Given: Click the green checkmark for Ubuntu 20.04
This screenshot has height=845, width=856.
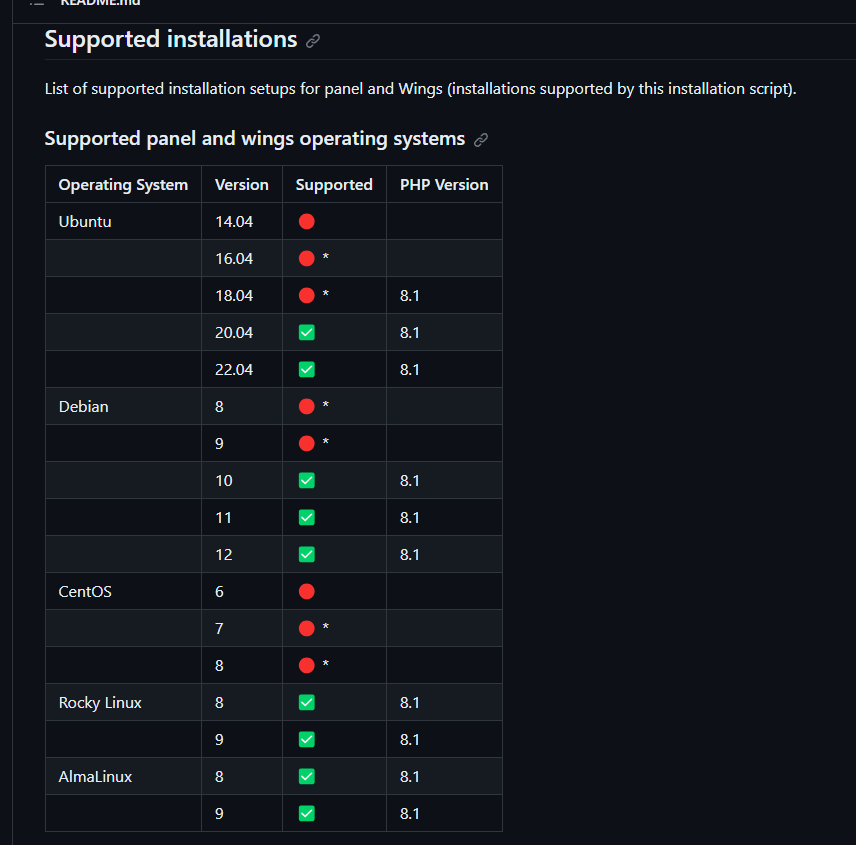Looking at the screenshot, I should (307, 332).
